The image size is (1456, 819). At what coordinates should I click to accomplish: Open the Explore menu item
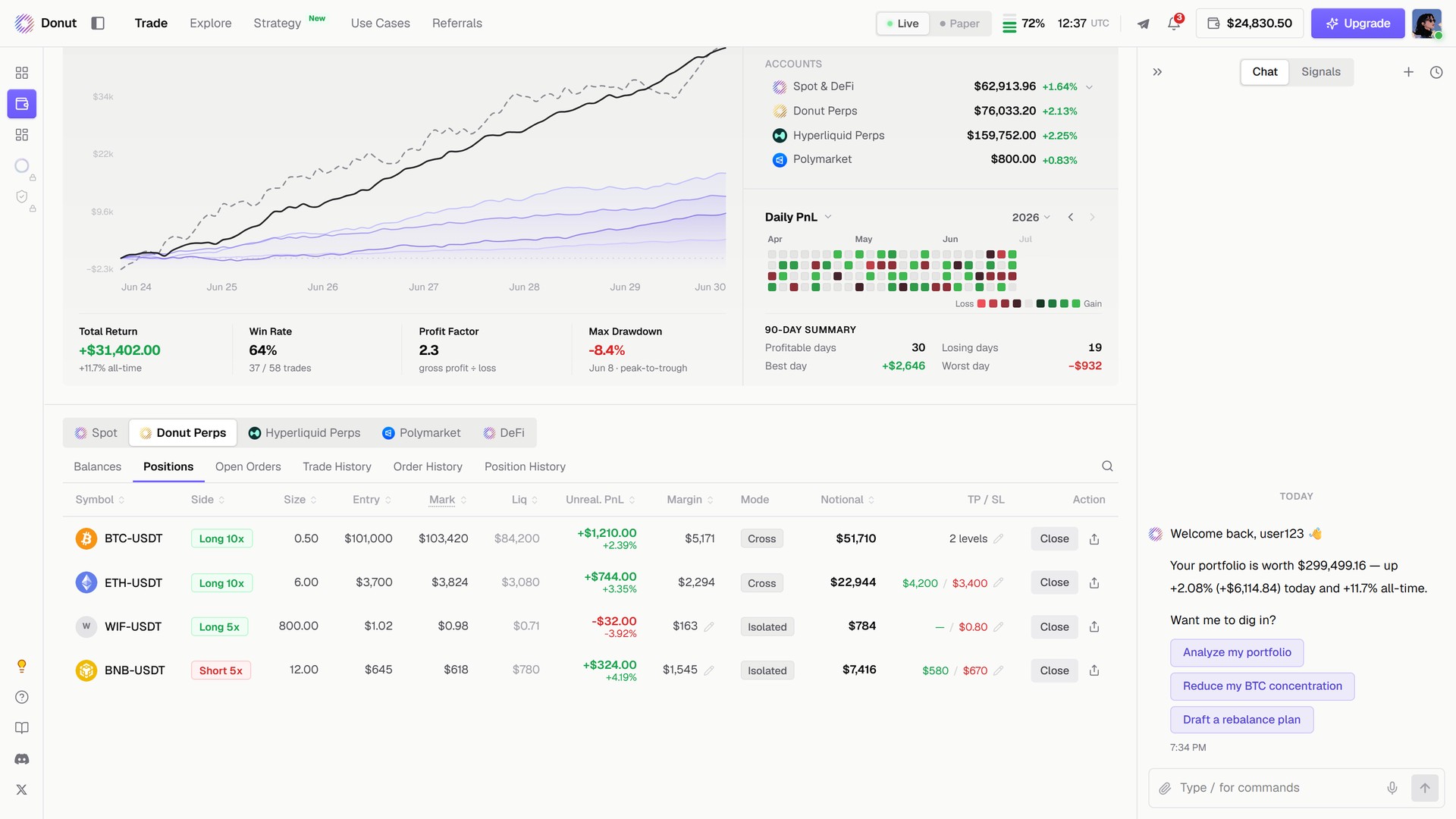[211, 24]
